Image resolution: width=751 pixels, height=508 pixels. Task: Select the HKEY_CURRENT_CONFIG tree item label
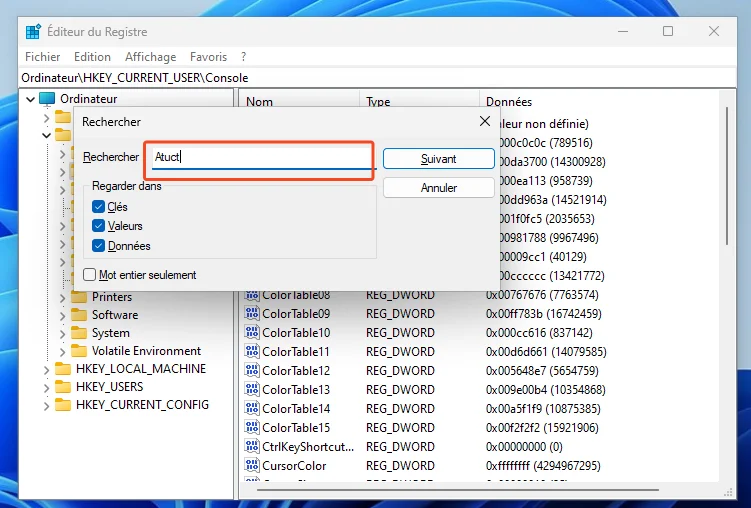pos(142,405)
